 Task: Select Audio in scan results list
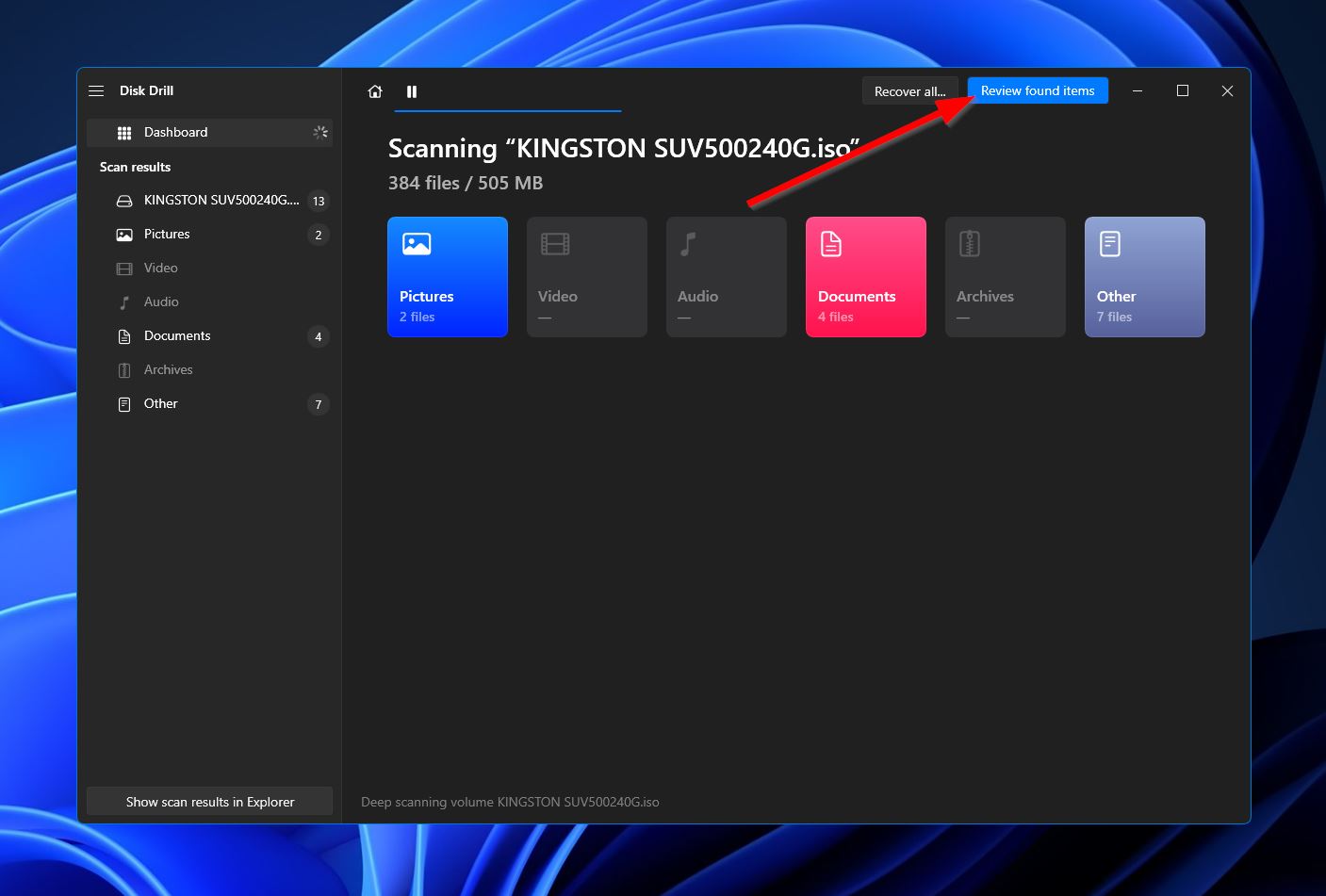point(209,302)
